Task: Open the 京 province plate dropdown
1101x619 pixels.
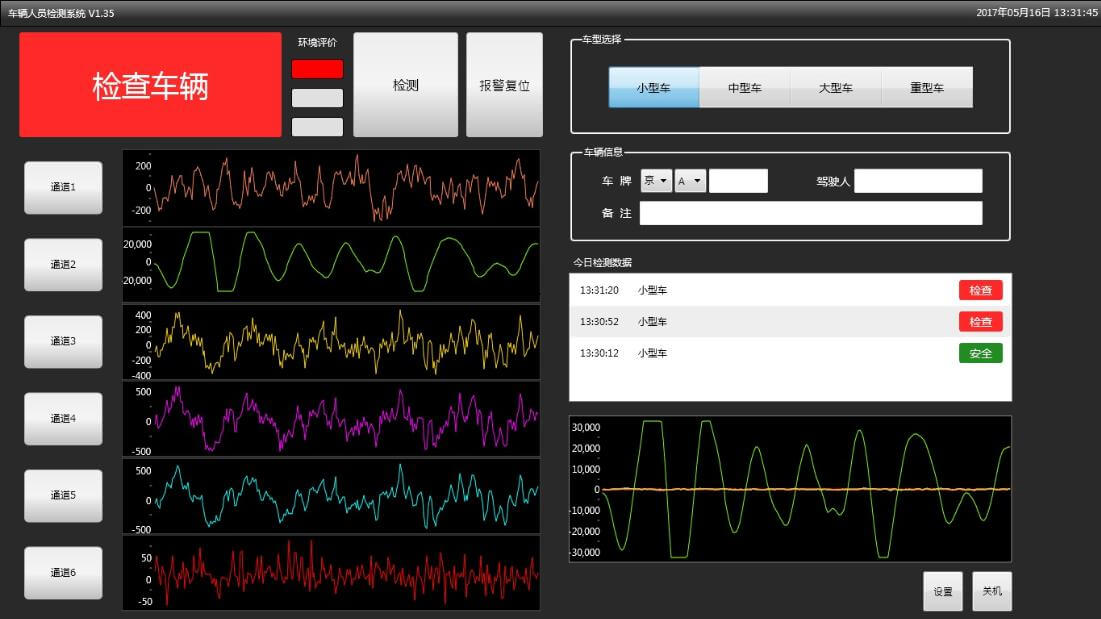Action: click(x=656, y=181)
